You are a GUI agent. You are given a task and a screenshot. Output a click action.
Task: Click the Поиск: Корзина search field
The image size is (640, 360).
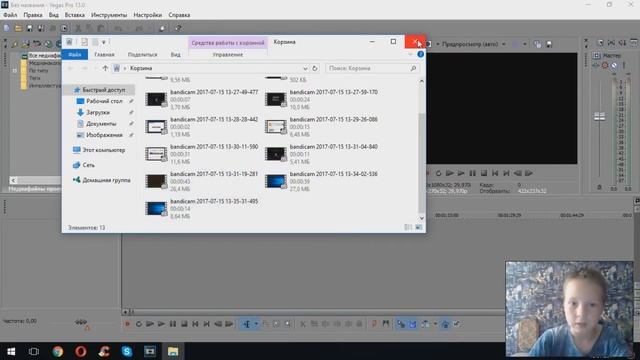click(x=373, y=68)
